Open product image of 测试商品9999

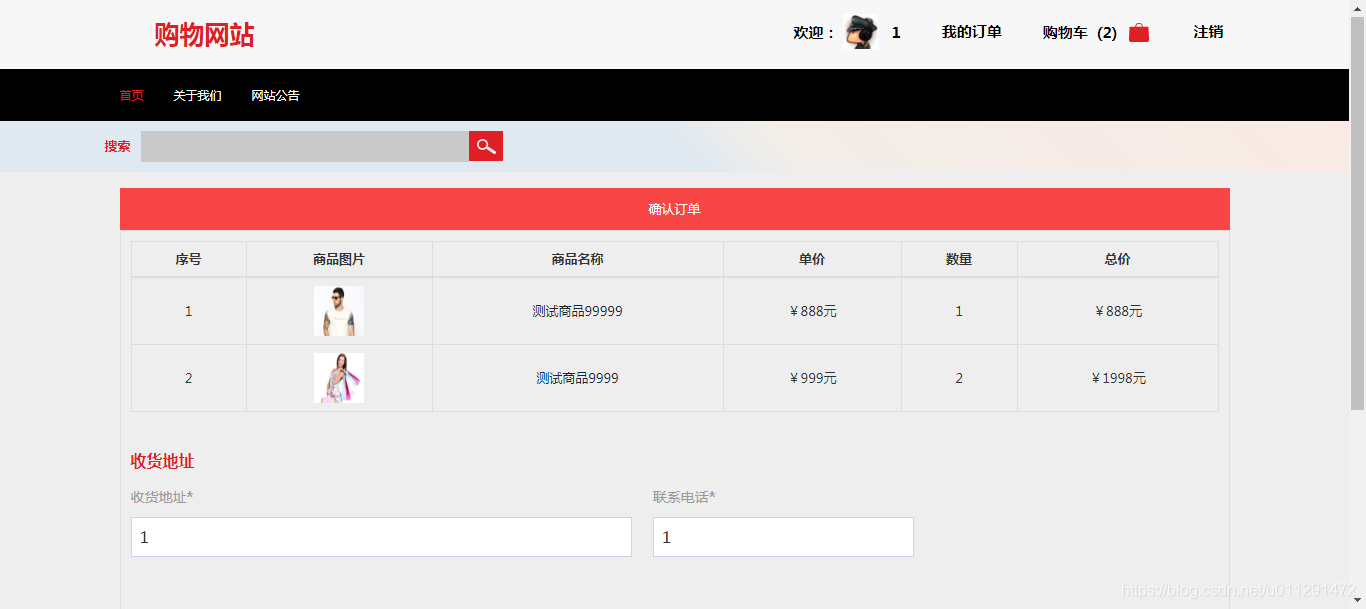point(339,377)
